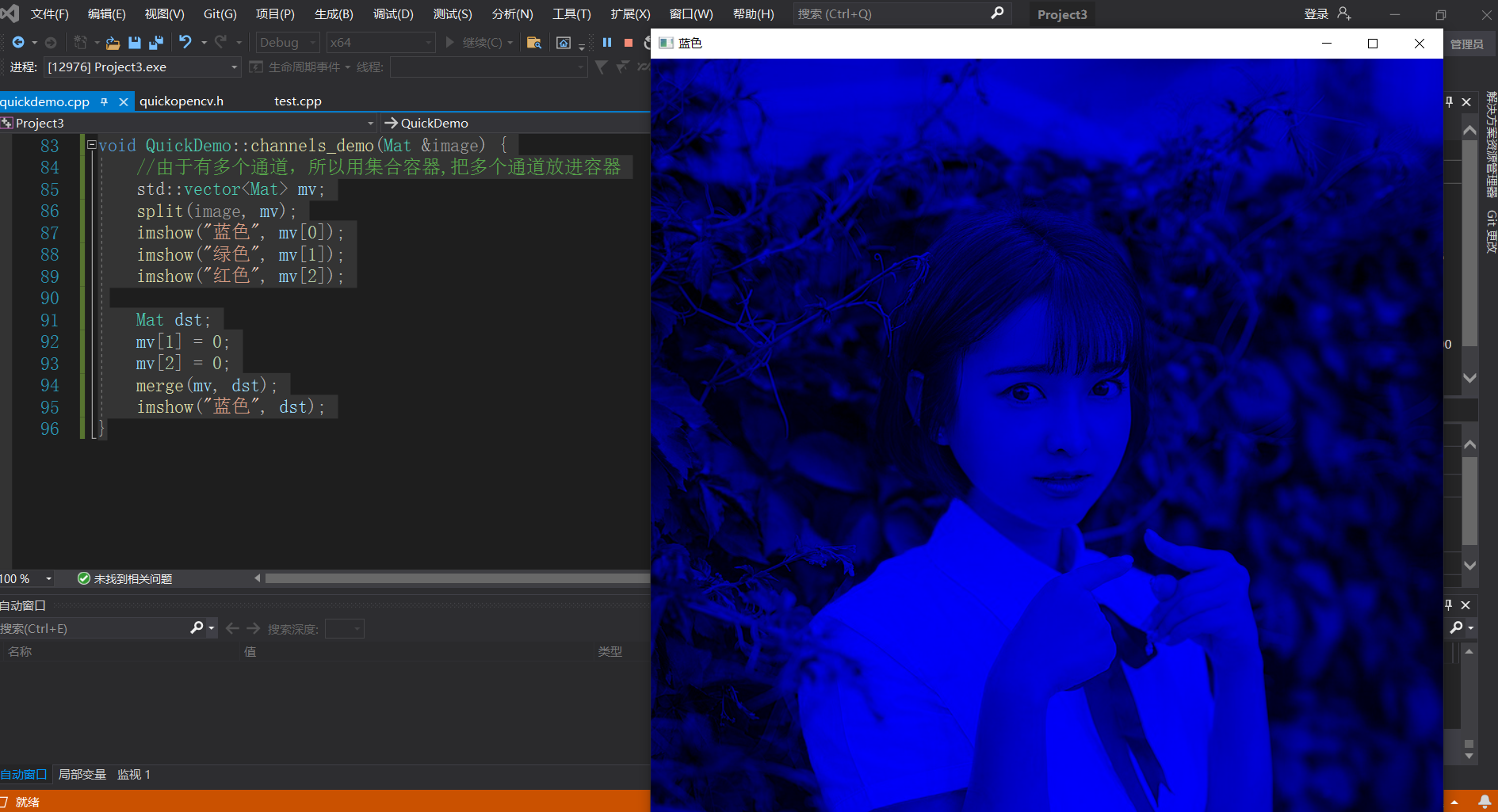Open the QuickDemo class navigation dropdown
The image size is (1498, 812).
515,123
